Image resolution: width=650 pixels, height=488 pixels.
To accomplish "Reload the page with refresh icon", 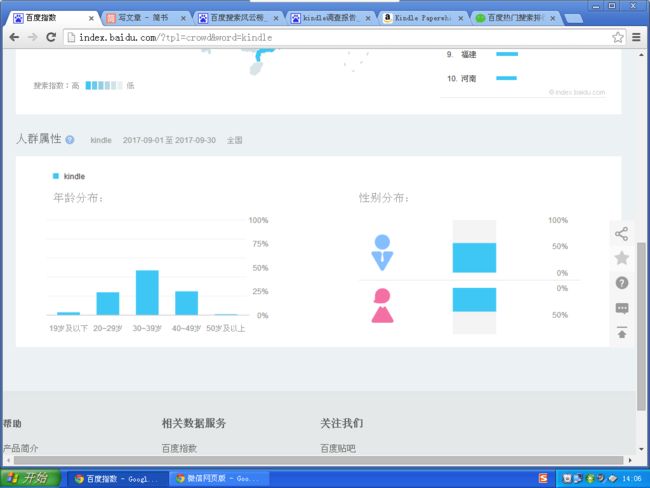I will [x=51, y=37].
